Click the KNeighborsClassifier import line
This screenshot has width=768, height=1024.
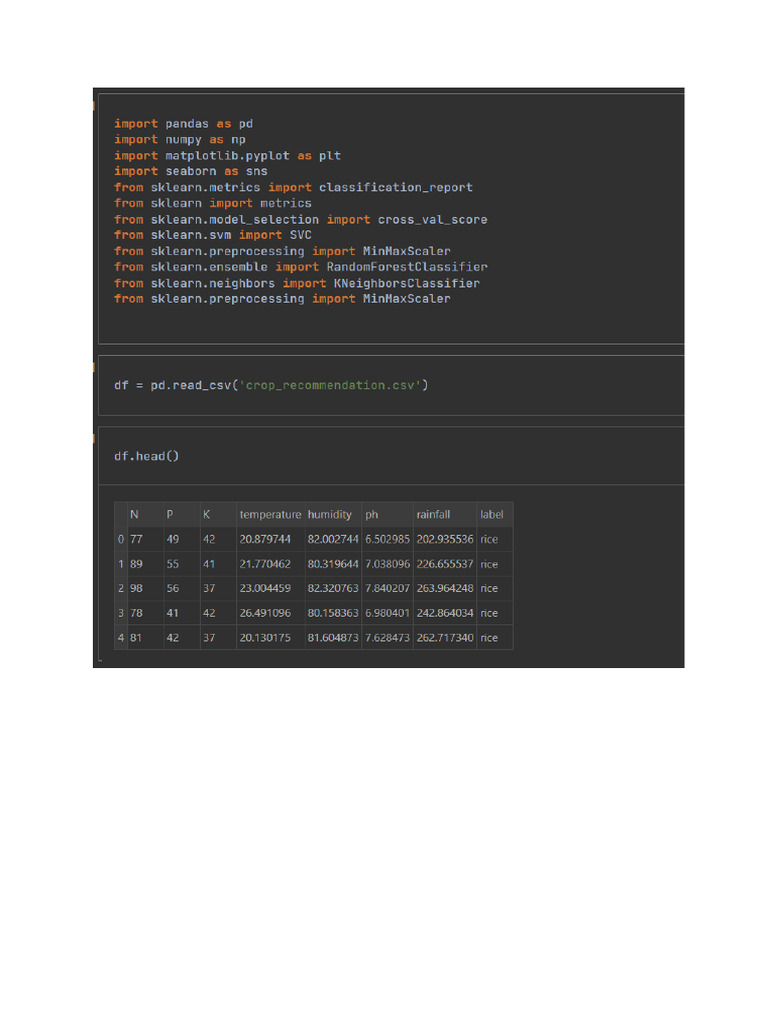pyautogui.click(x=296, y=283)
